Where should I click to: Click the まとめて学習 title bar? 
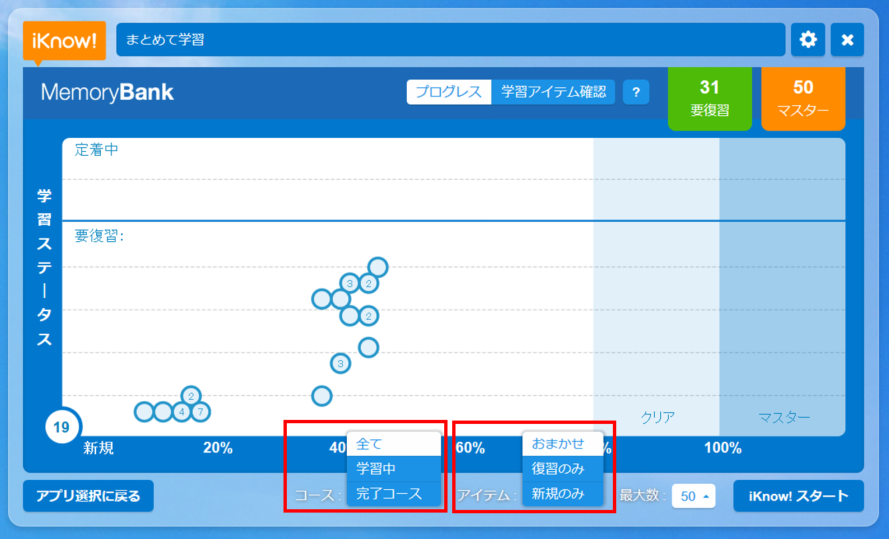pyautogui.click(x=450, y=40)
